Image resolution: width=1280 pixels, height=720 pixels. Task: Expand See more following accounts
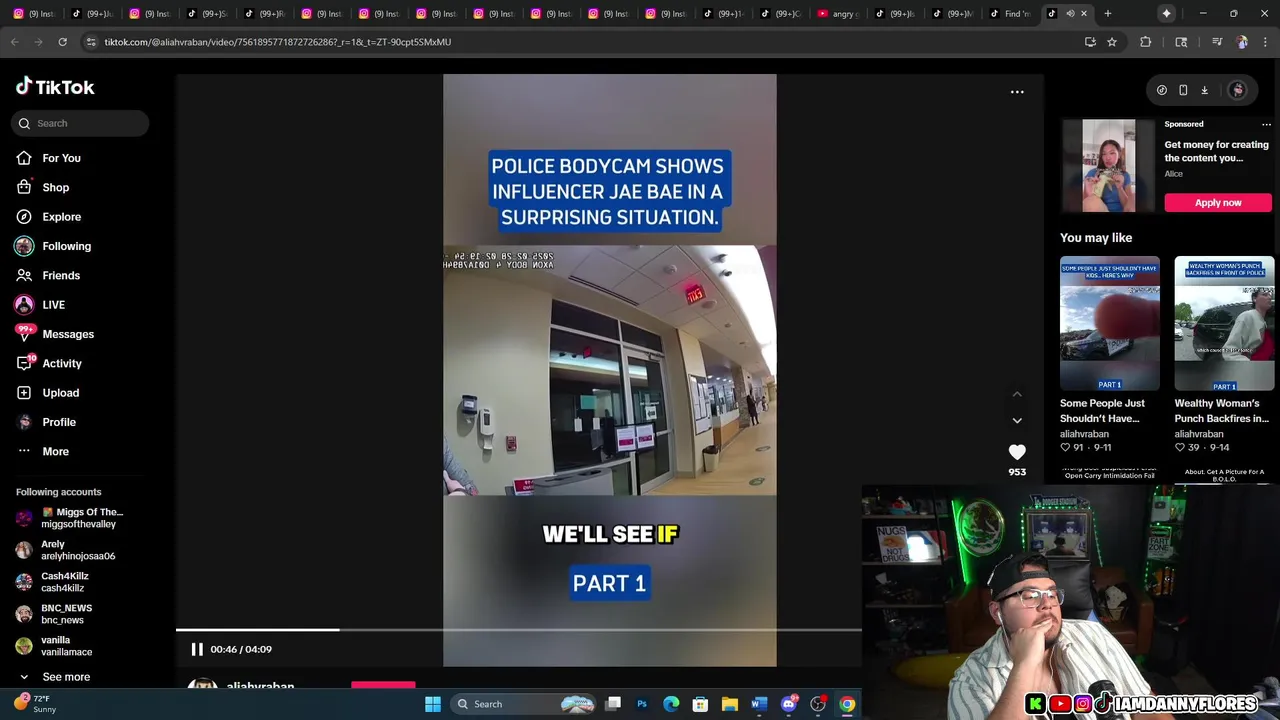point(55,677)
